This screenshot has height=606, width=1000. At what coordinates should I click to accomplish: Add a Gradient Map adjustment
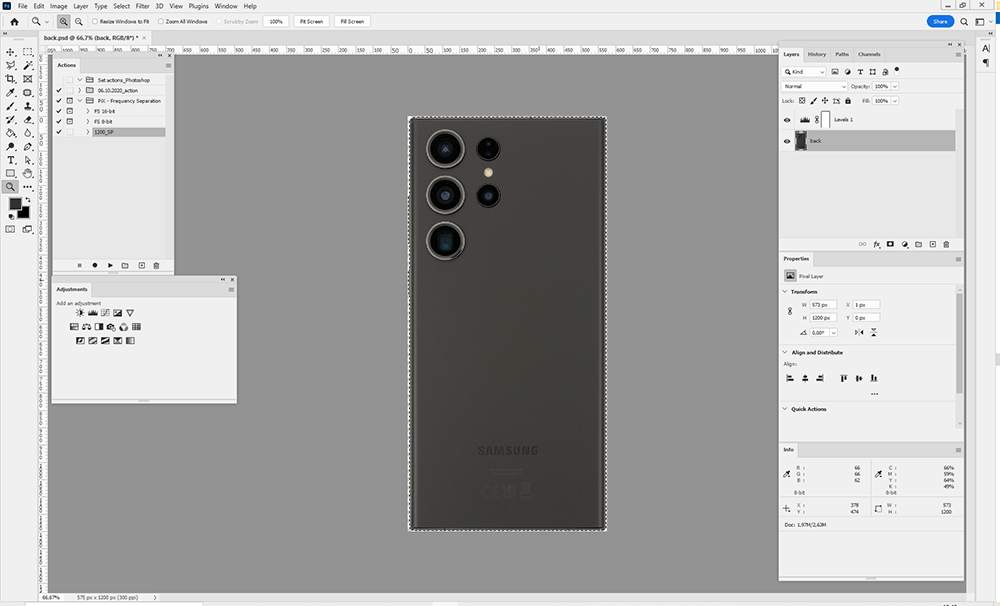[130, 341]
